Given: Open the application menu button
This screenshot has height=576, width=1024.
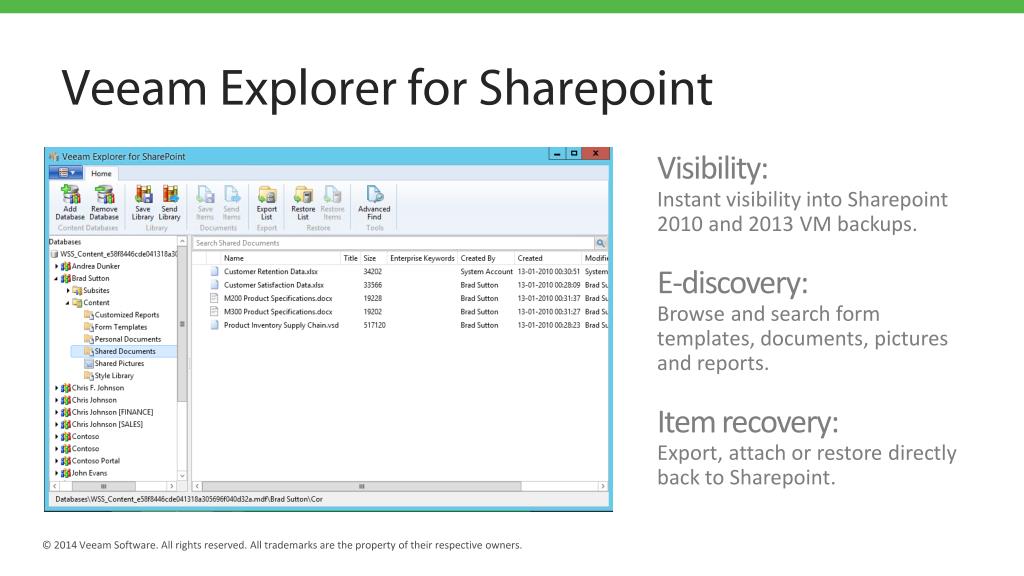Looking at the screenshot, I should [66, 173].
